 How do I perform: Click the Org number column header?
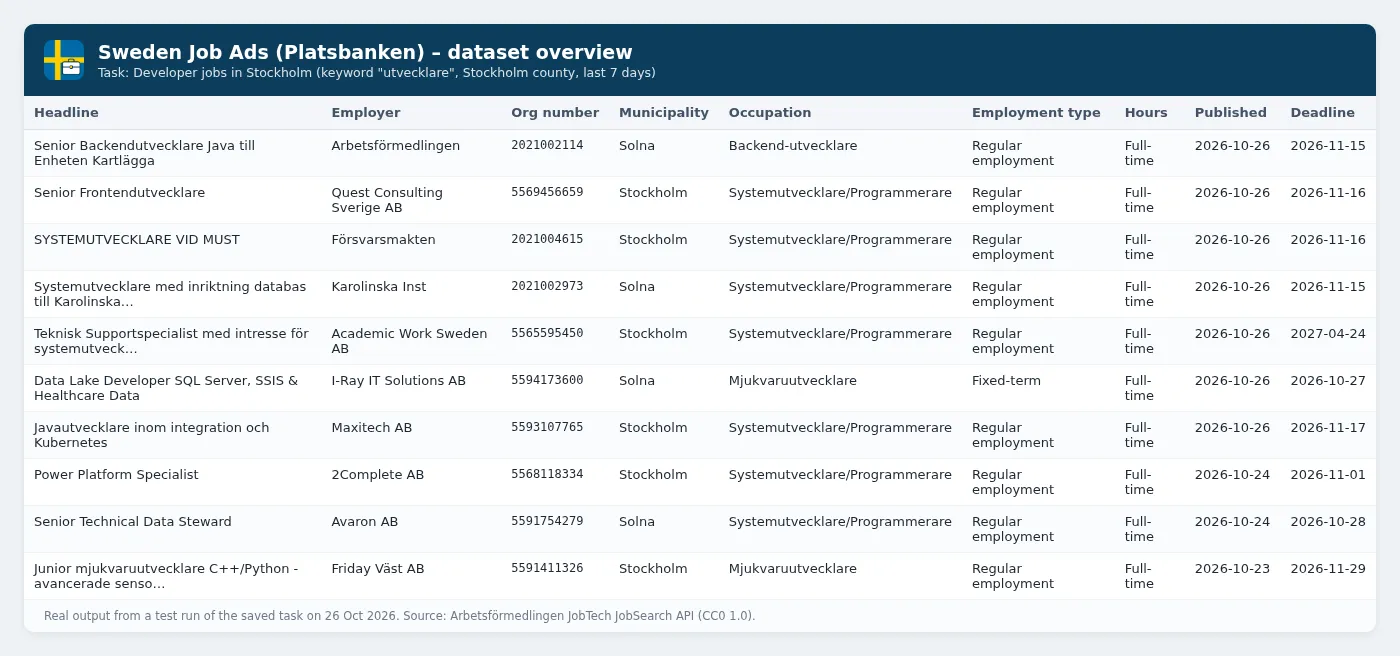pos(555,113)
